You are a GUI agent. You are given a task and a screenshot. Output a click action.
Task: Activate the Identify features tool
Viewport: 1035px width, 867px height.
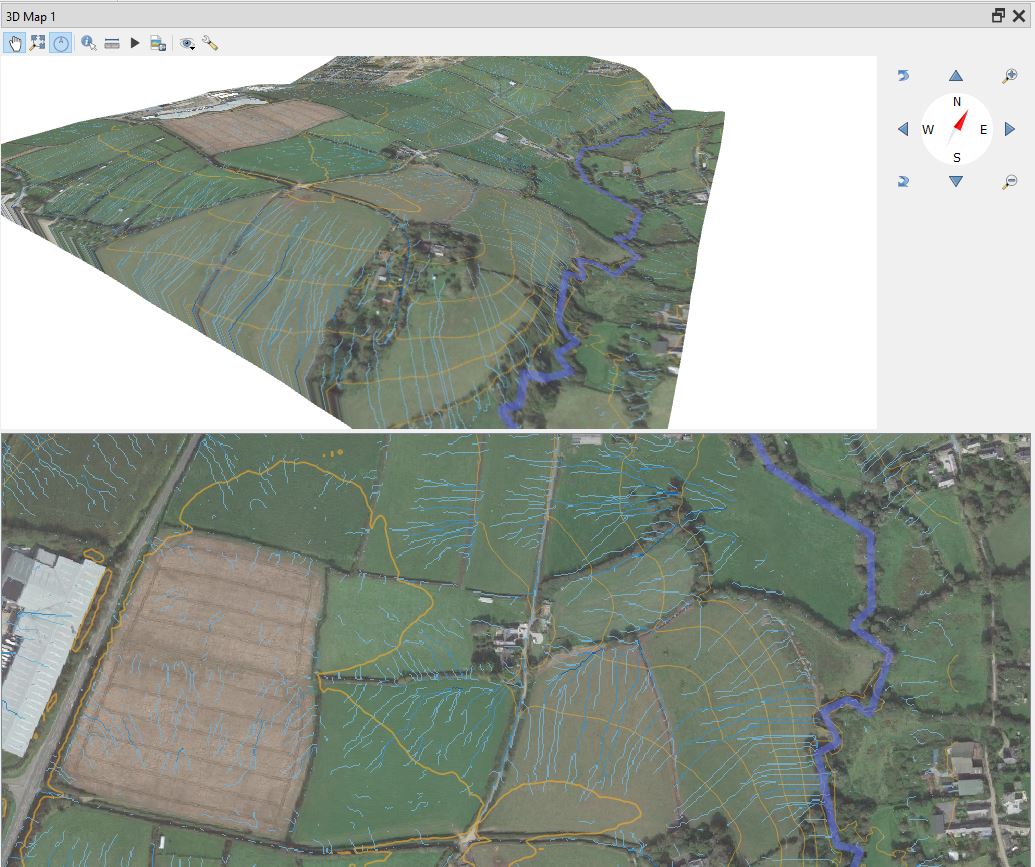click(89, 43)
